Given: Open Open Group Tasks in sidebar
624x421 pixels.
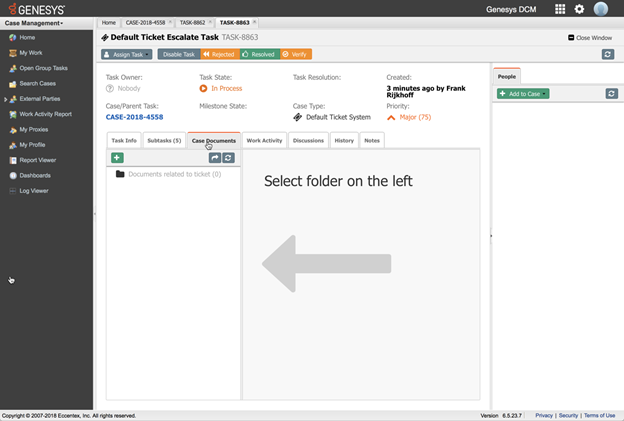Looking at the screenshot, I should (43, 68).
